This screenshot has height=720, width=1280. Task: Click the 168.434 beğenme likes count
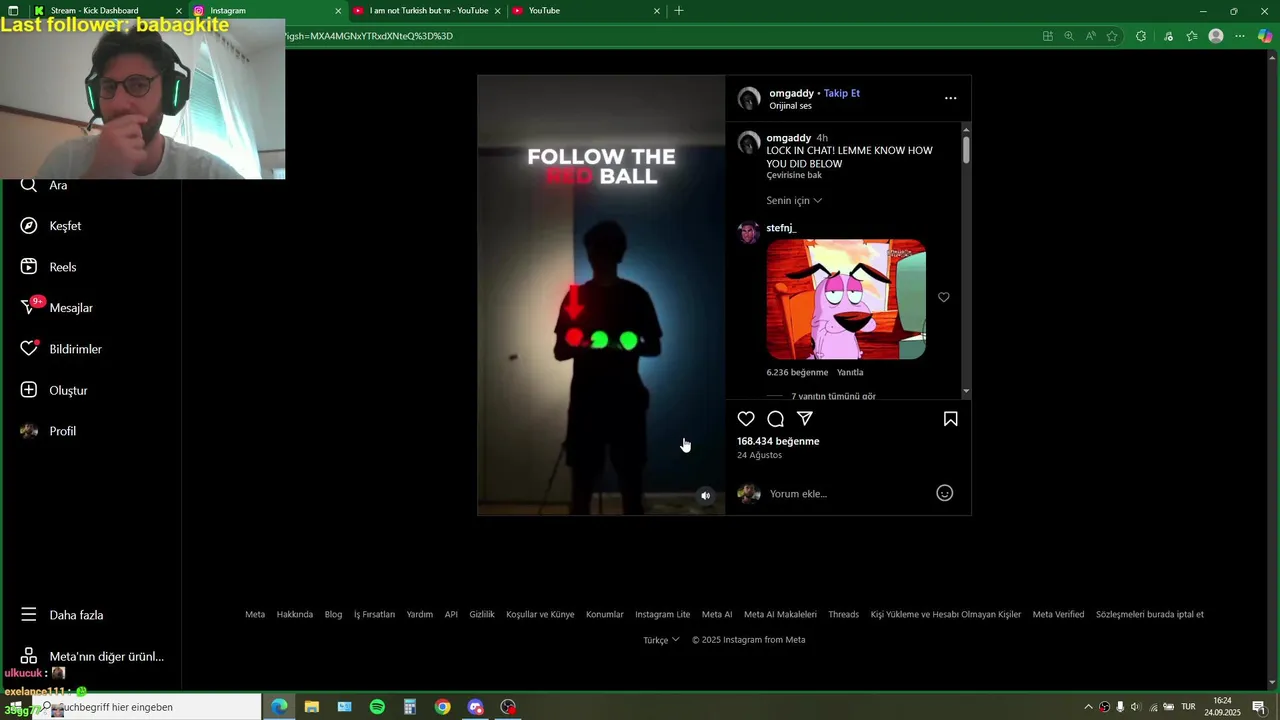[778, 441]
